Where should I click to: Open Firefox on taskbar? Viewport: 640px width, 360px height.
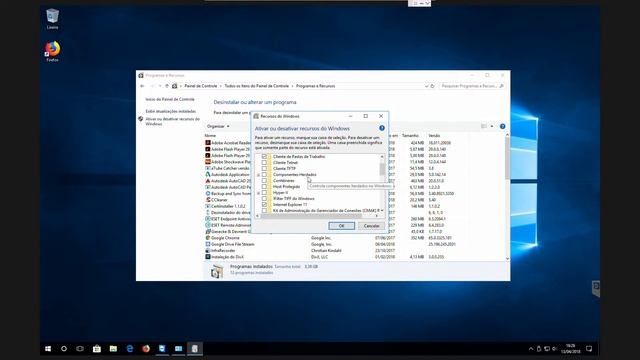[146, 349]
